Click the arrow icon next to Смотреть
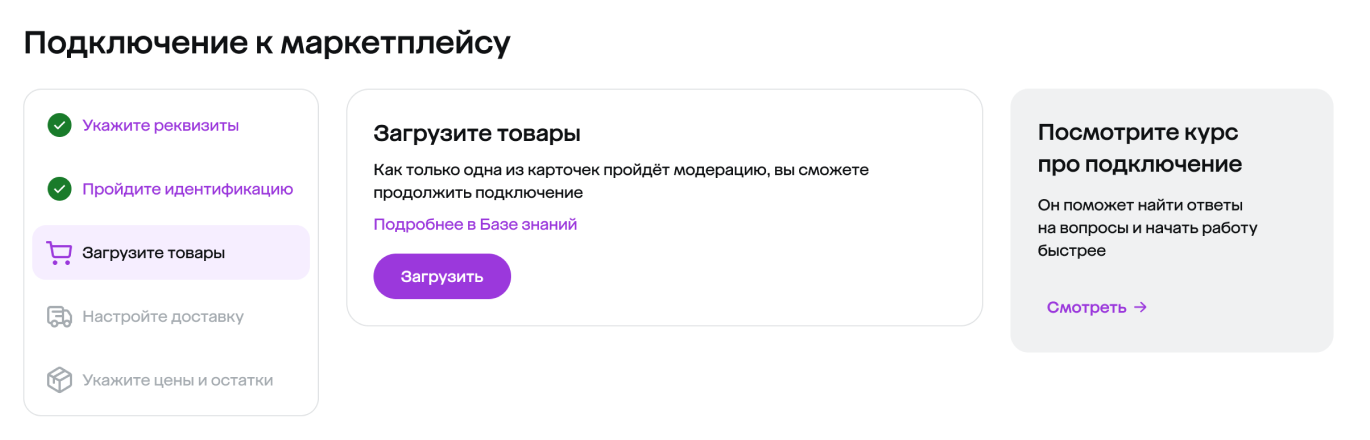1370x440 pixels. click(x=1140, y=308)
